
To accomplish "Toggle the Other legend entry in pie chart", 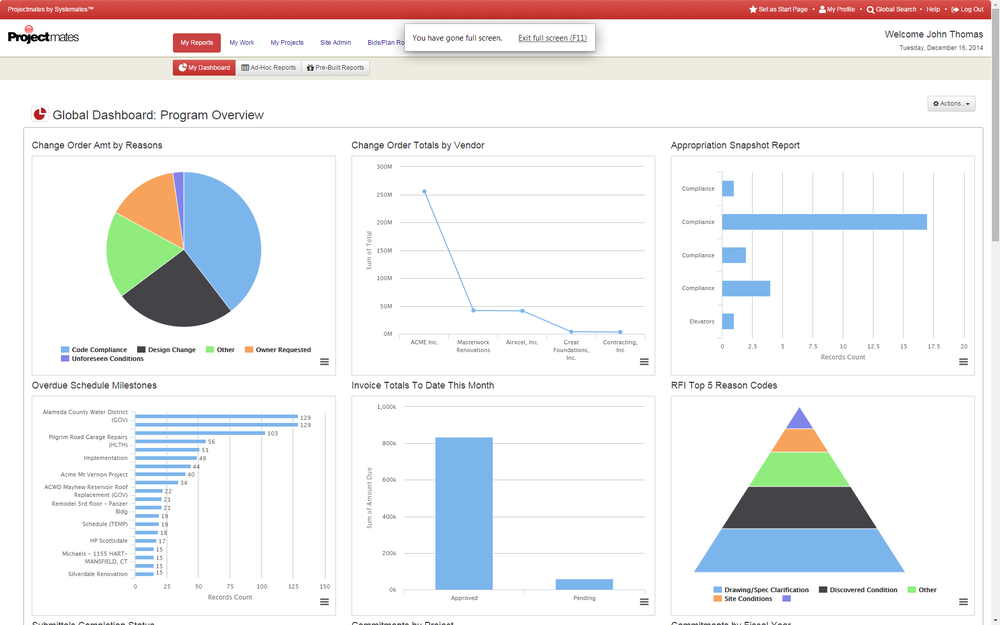I will point(220,349).
